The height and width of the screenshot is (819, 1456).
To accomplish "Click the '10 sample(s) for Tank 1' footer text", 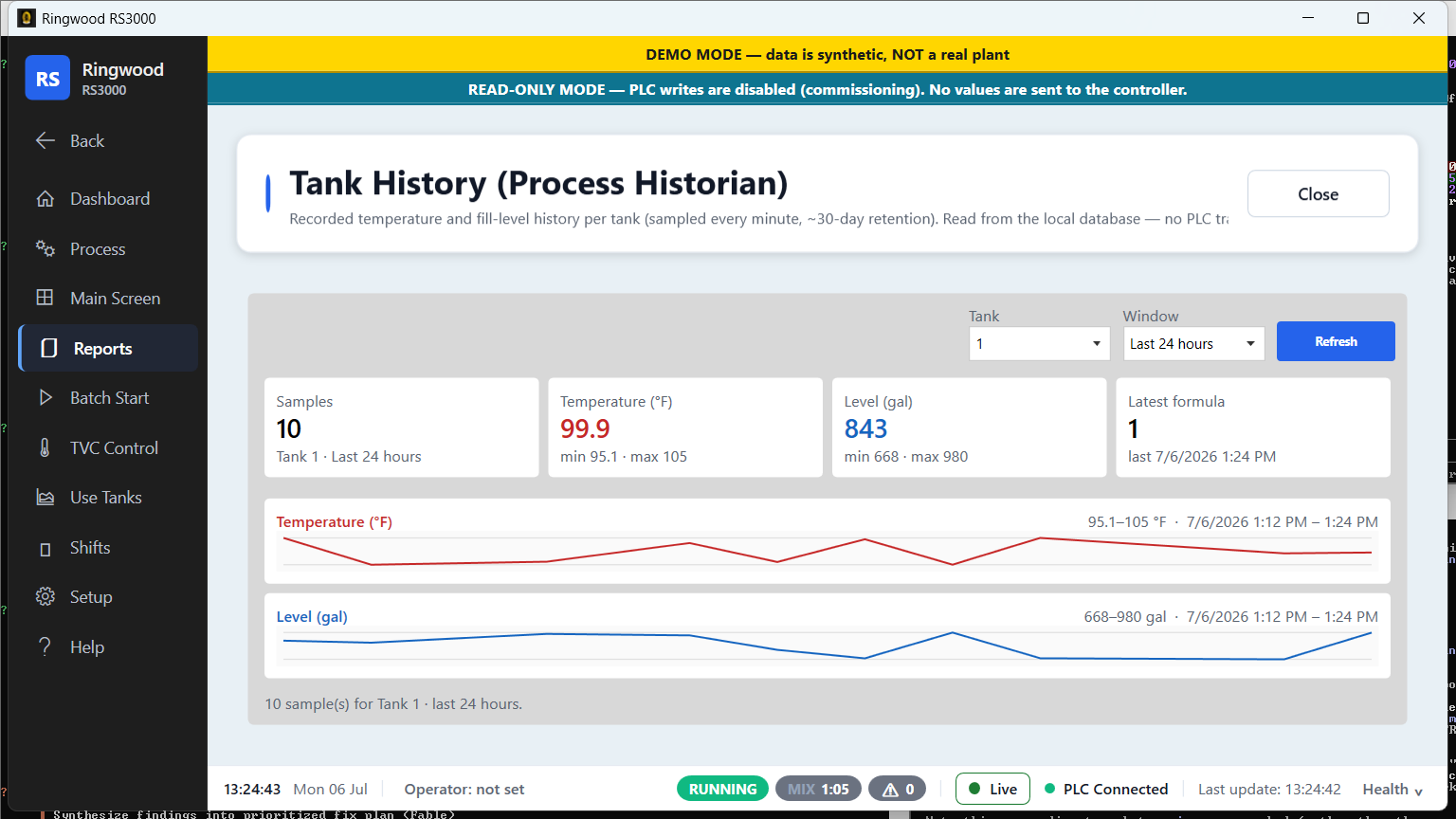I will [393, 703].
